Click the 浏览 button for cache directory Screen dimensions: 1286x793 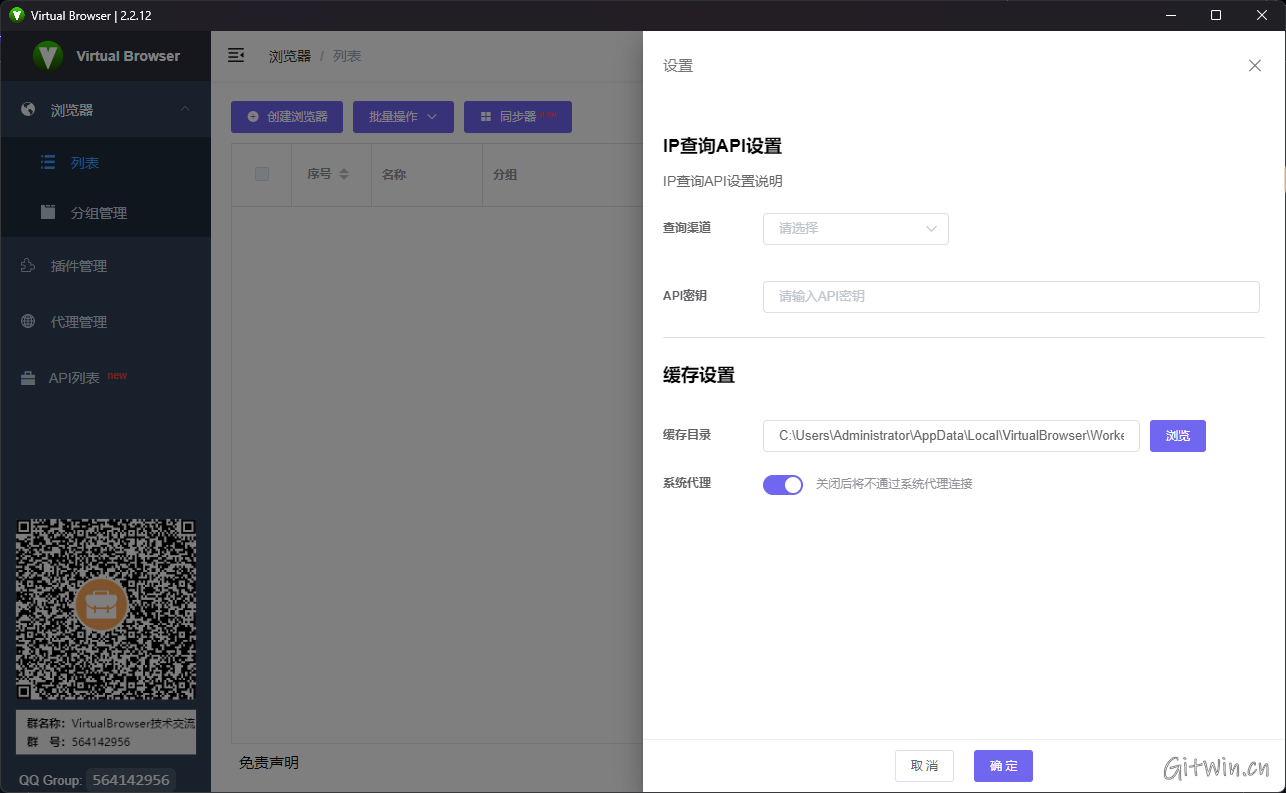[1177, 436]
